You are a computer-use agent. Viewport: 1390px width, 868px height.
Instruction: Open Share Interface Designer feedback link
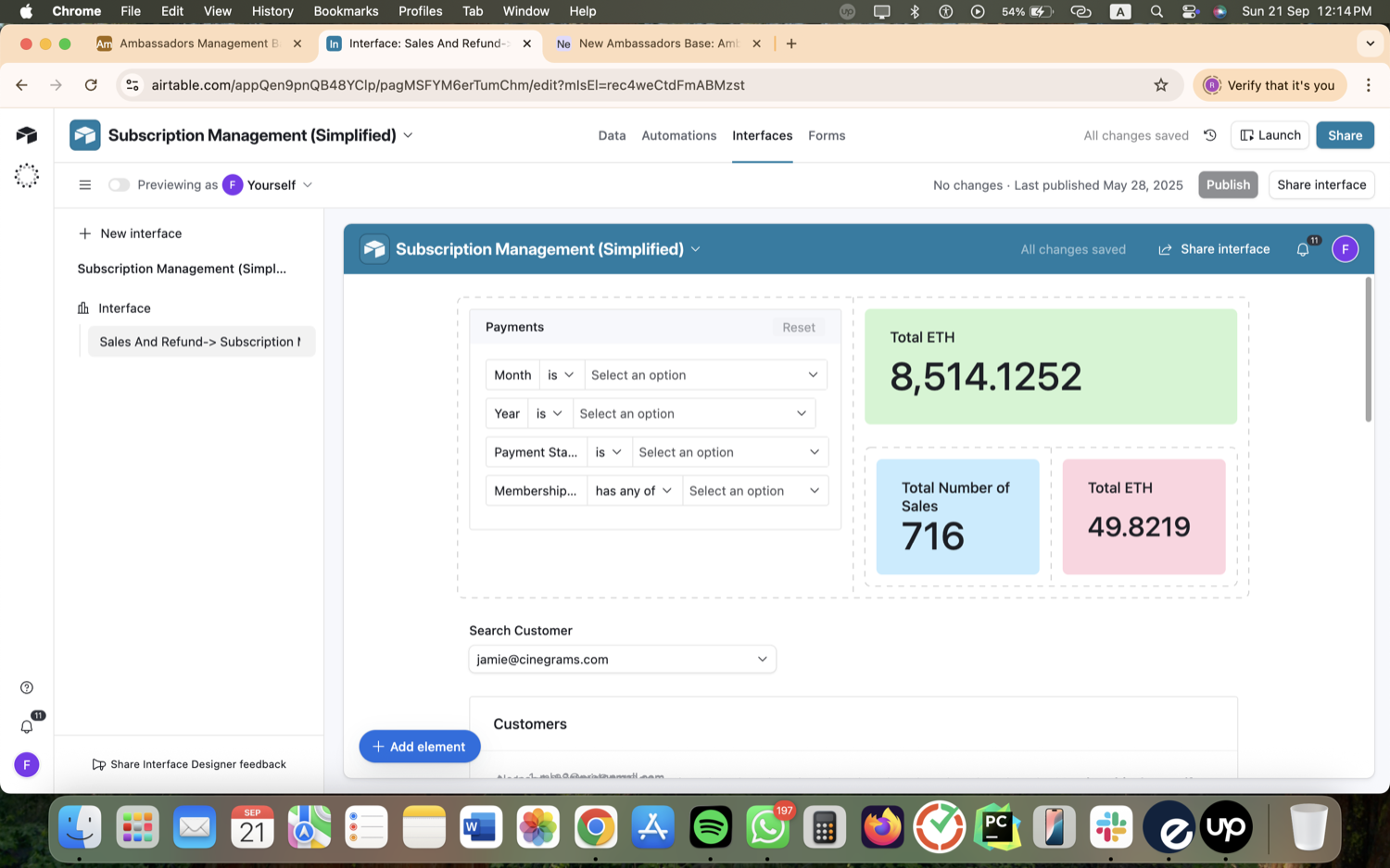tap(189, 764)
